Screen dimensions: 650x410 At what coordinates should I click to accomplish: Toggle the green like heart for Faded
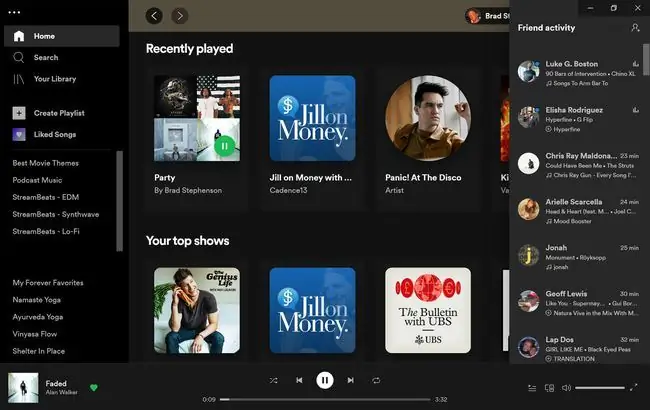(x=94, y=388)
